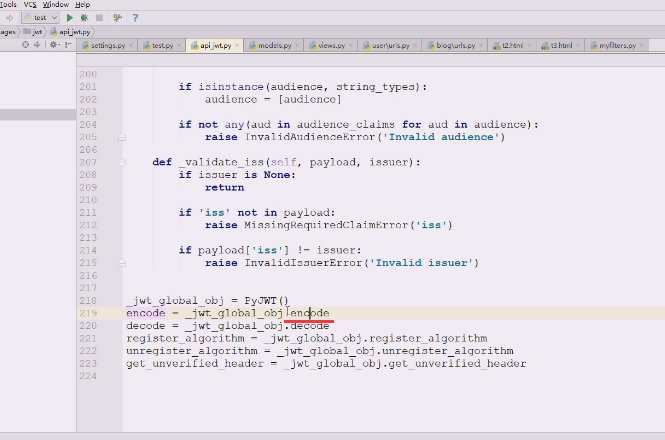The width and height of the screenshot is (665, 440).
Task: Click 'PyJWT()' on line 218
Action: point(267,301)
